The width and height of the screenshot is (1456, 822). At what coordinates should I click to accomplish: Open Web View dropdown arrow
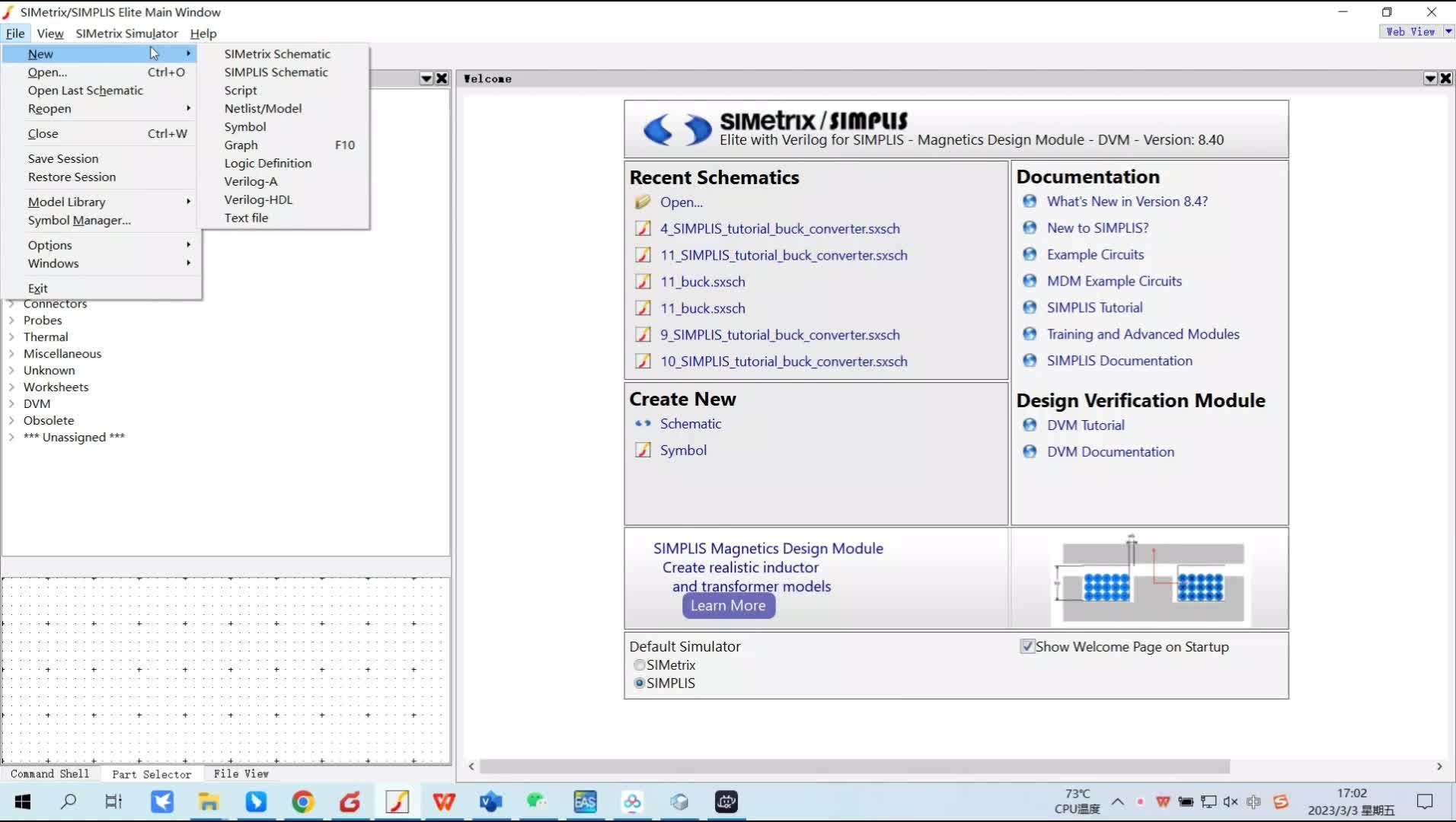click(x=1448, y=31)
